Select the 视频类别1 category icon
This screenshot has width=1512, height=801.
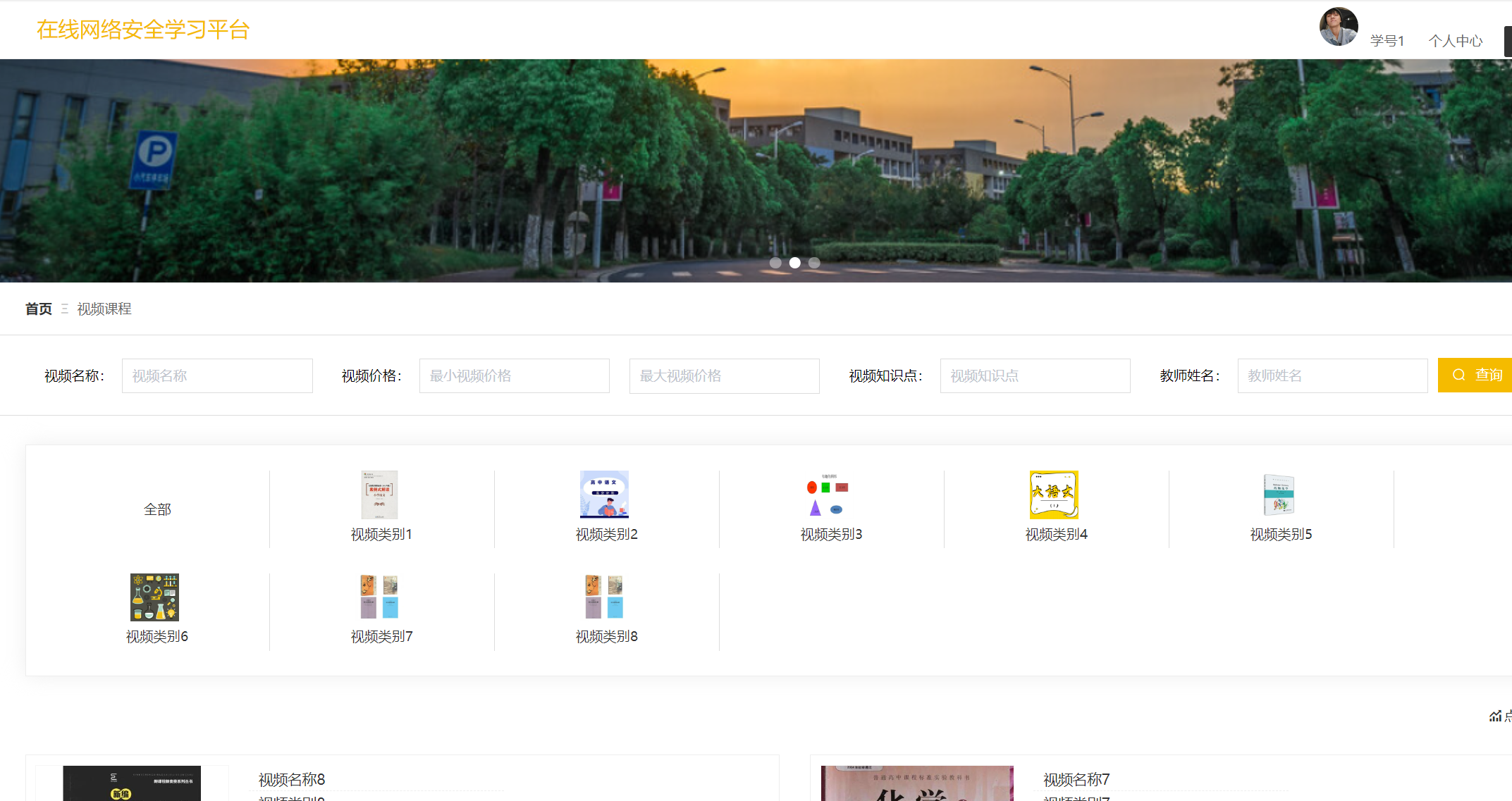pyautogui.click(x=380, y=495)
